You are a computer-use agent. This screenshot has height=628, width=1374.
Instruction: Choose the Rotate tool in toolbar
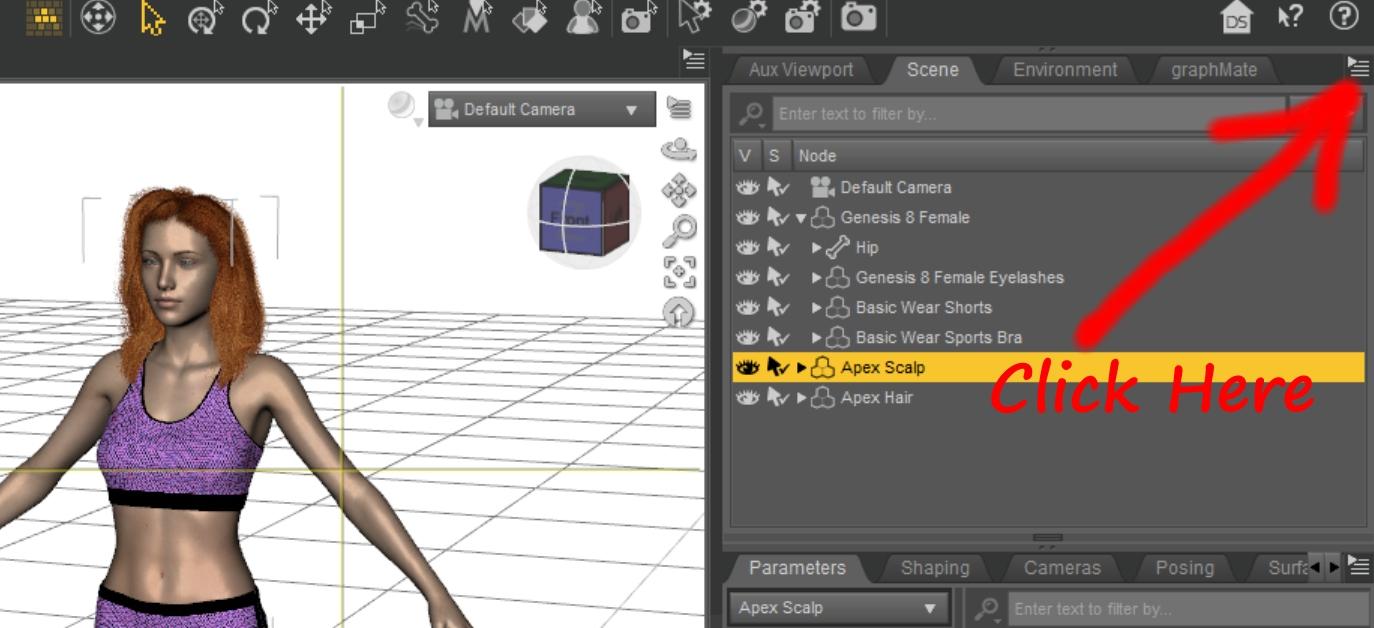pos(258,18)
